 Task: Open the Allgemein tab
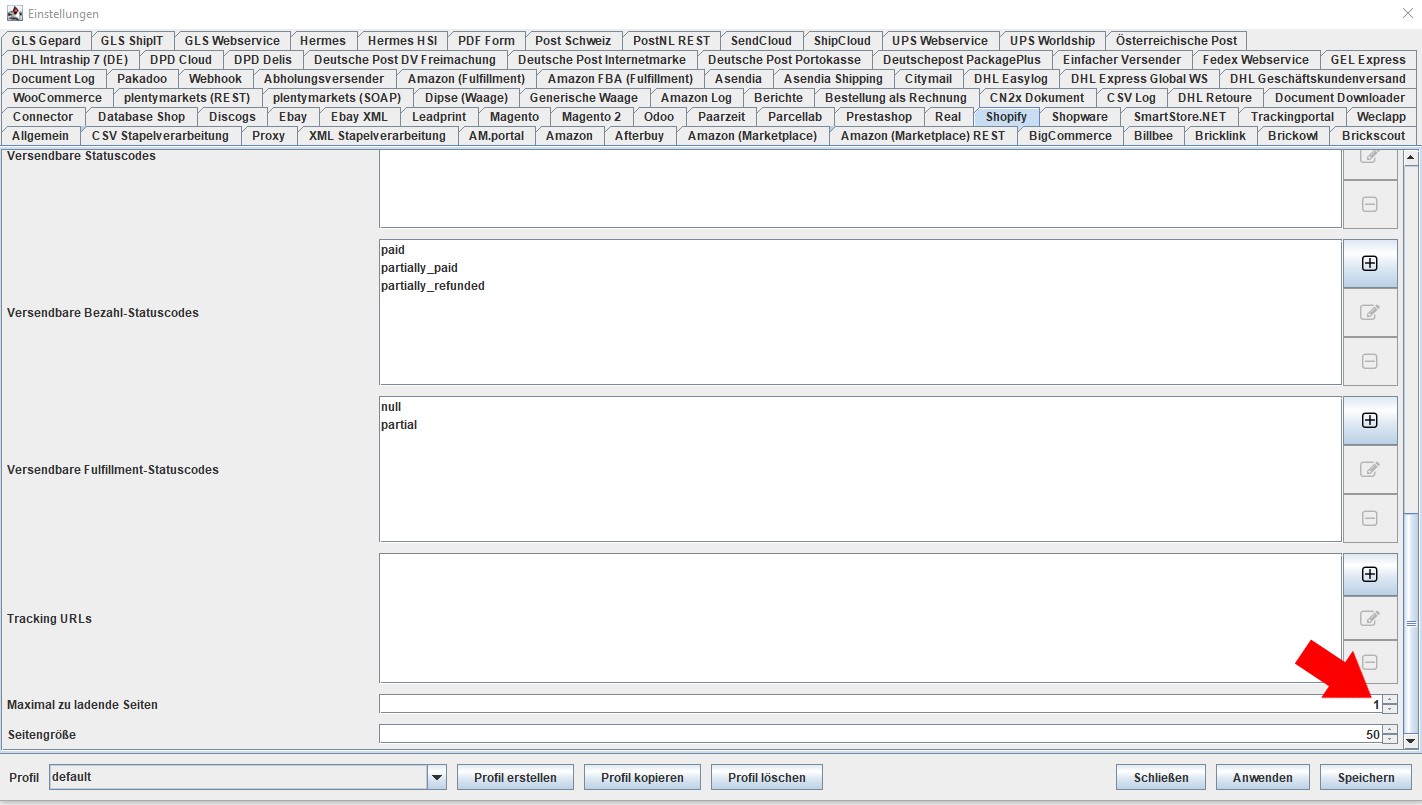click(x=40, y=136)
